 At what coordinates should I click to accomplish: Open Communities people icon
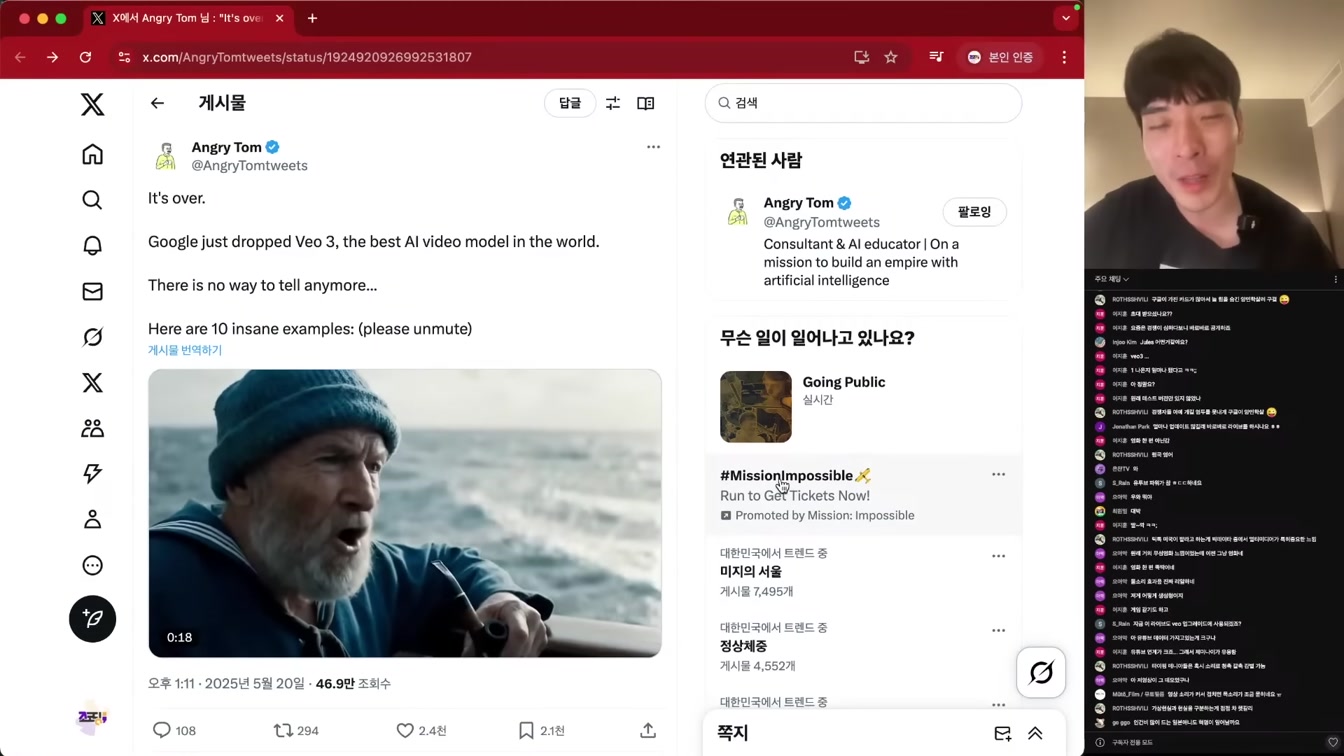92,428
